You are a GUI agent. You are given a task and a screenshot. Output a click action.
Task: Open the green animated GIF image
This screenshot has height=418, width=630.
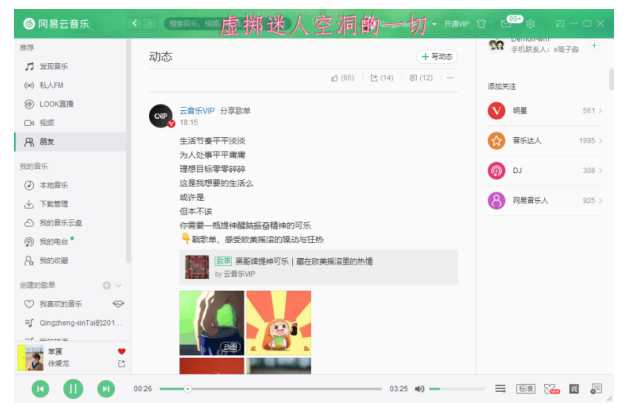coord(212,323)
